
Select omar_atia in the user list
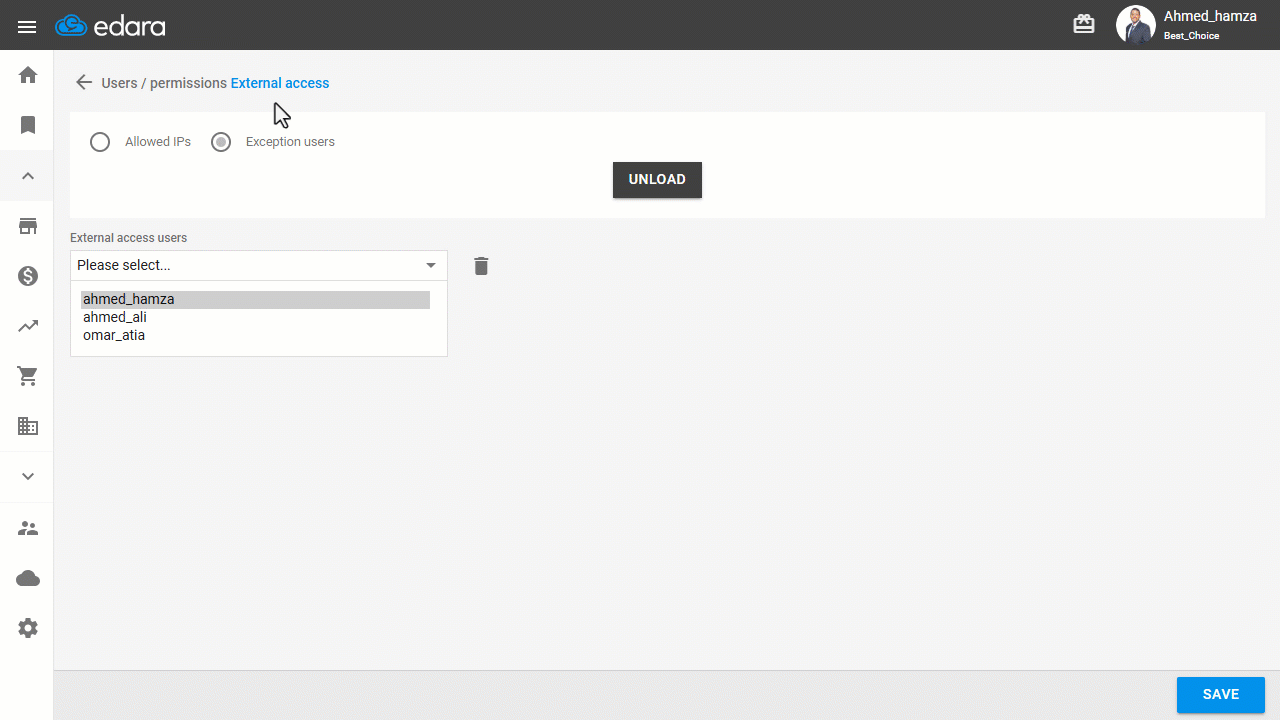click(255, 336)
